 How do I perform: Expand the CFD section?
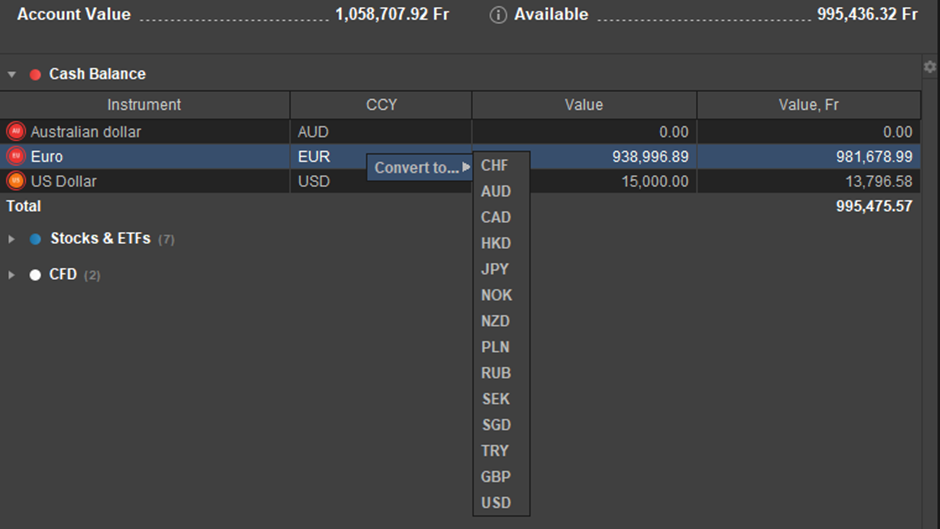12,275
